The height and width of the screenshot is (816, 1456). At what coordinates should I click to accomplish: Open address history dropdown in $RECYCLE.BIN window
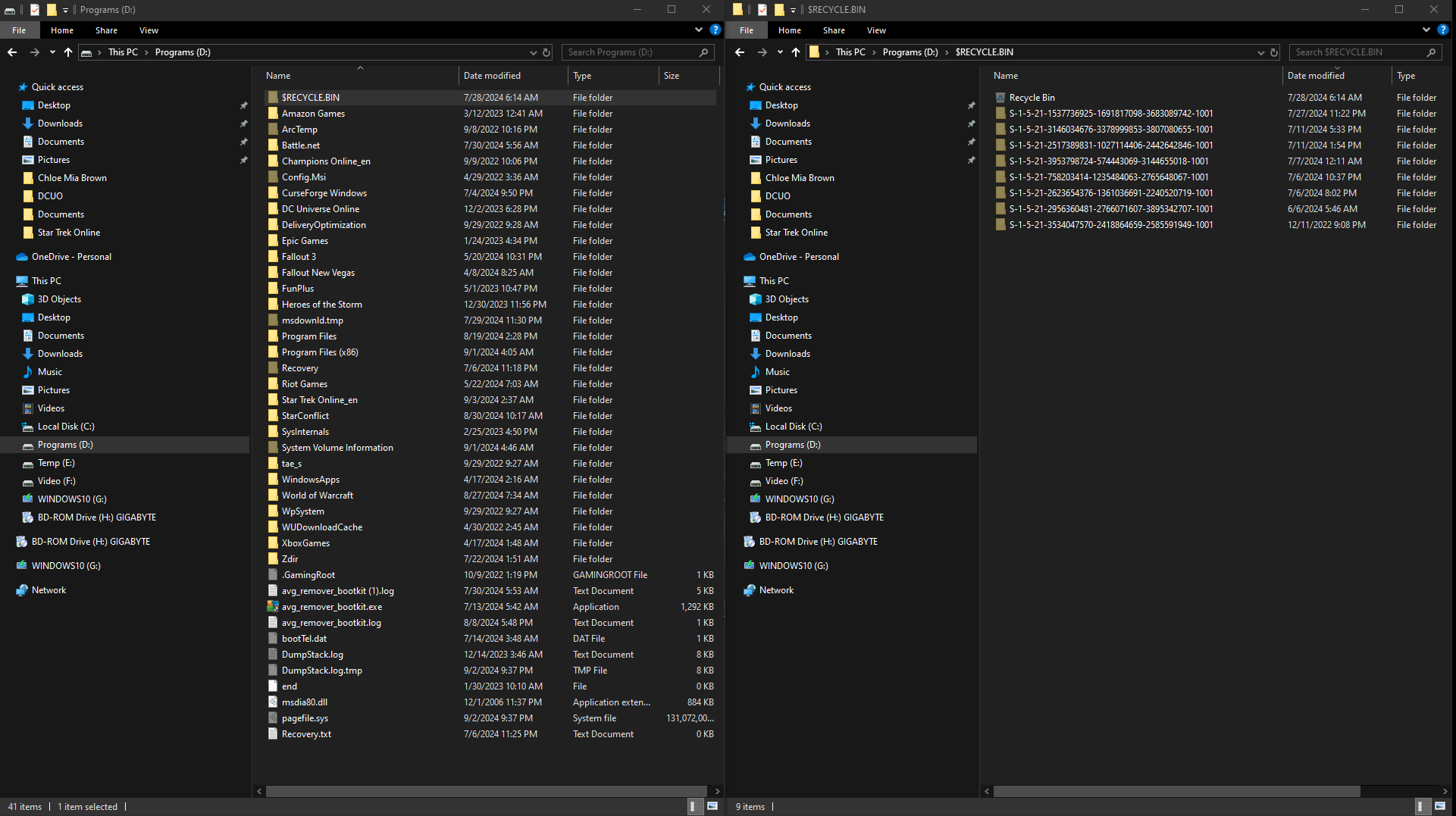1260,52
